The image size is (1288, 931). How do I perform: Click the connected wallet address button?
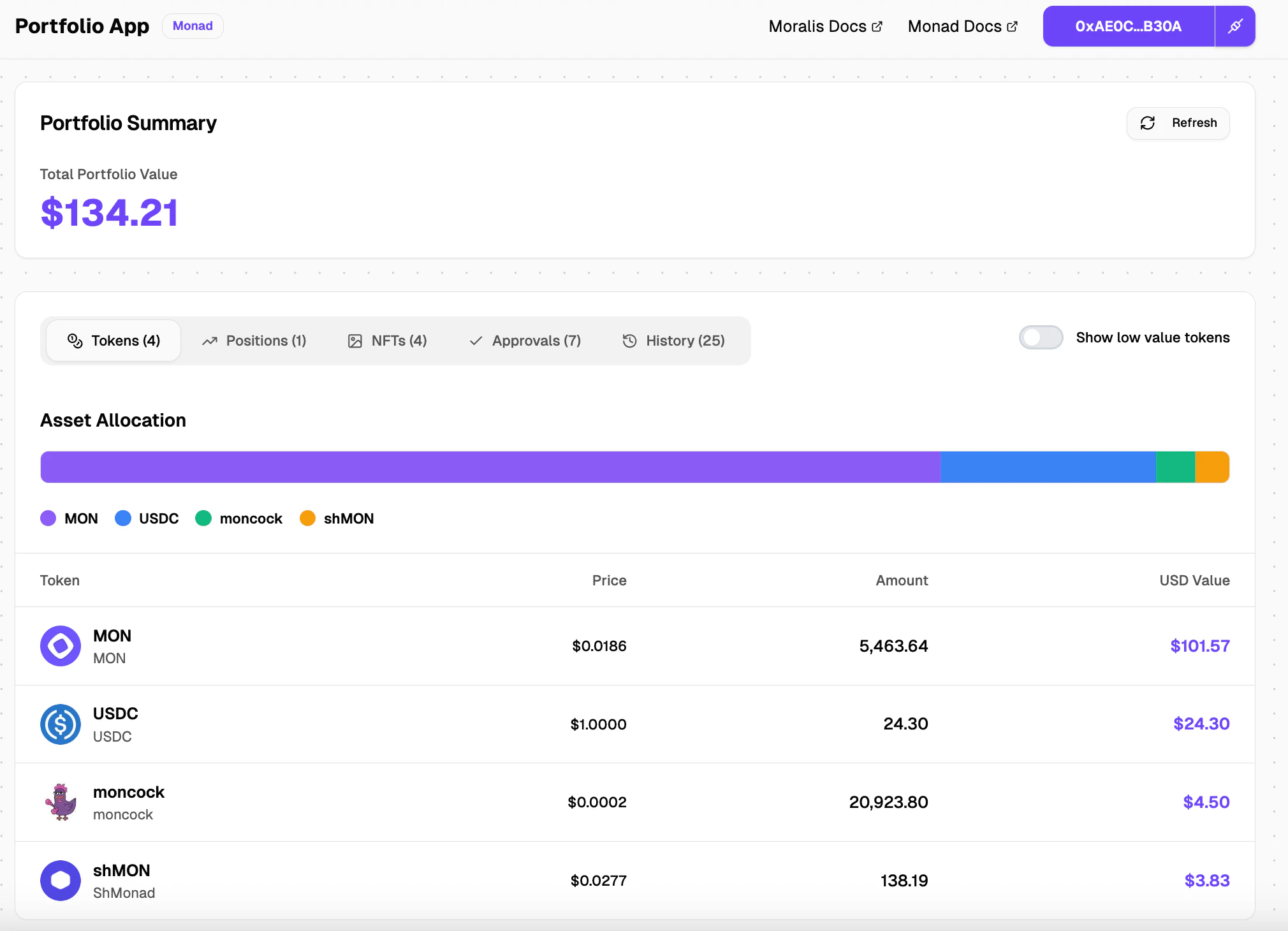[1127, 26]
